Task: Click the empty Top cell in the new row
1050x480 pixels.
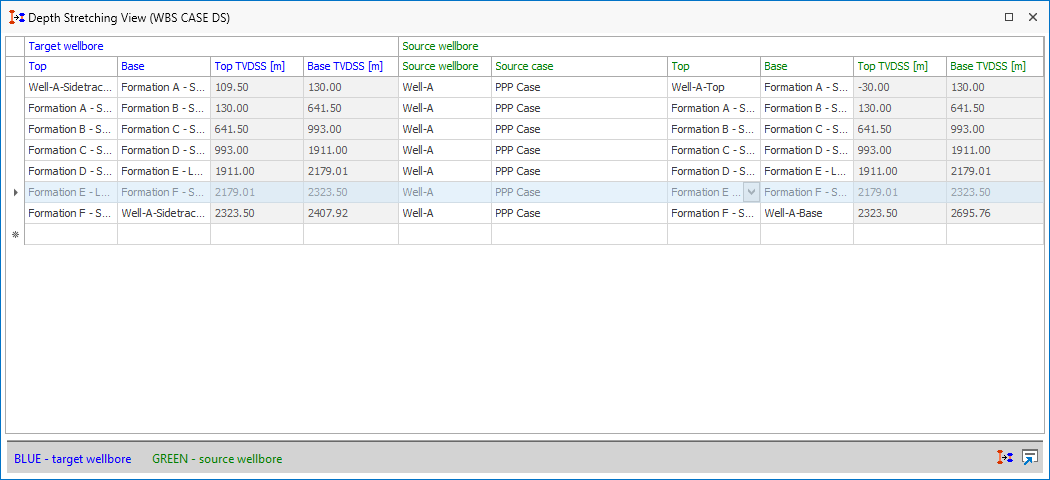Action: (x=71, y=234)
